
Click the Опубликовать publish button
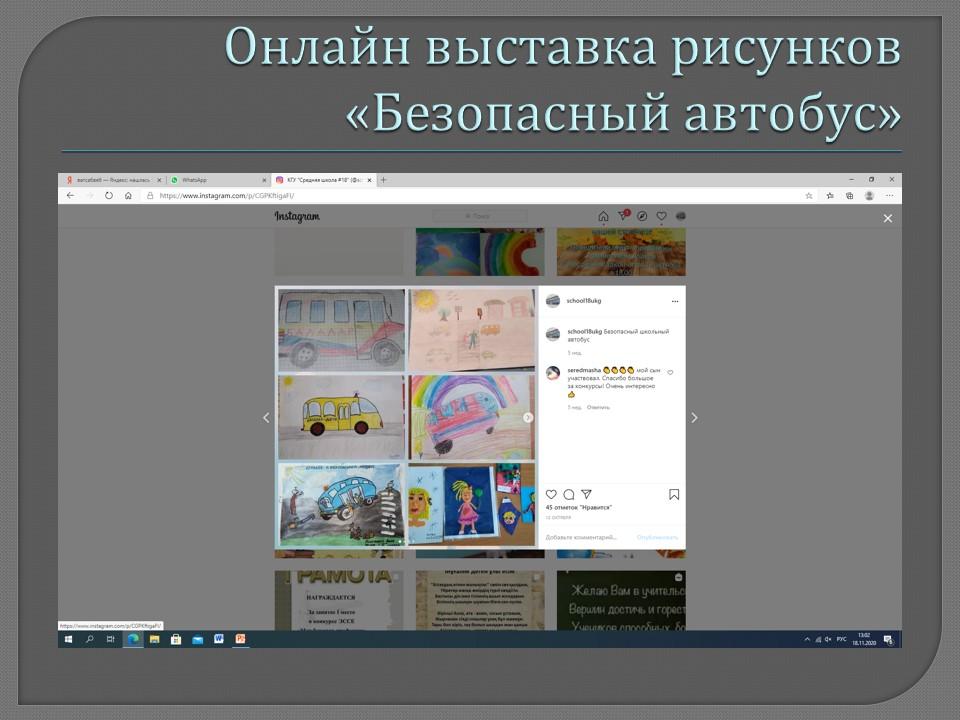(657, 538)
